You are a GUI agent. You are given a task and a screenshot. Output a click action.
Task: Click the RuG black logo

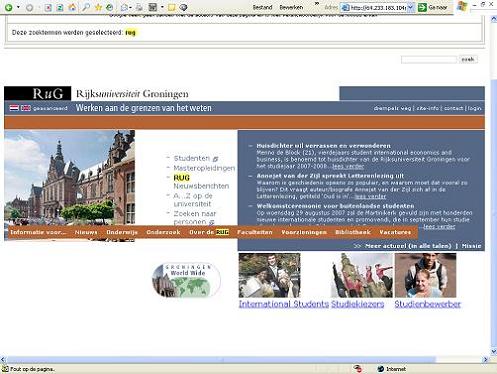tap(38, 93)
